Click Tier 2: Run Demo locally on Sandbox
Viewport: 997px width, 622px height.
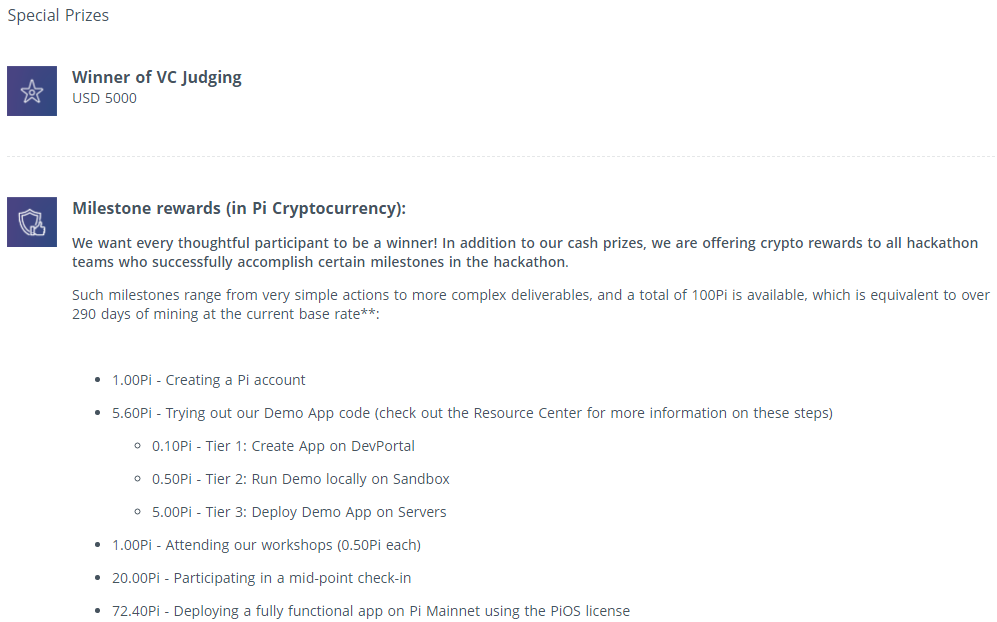300,479
